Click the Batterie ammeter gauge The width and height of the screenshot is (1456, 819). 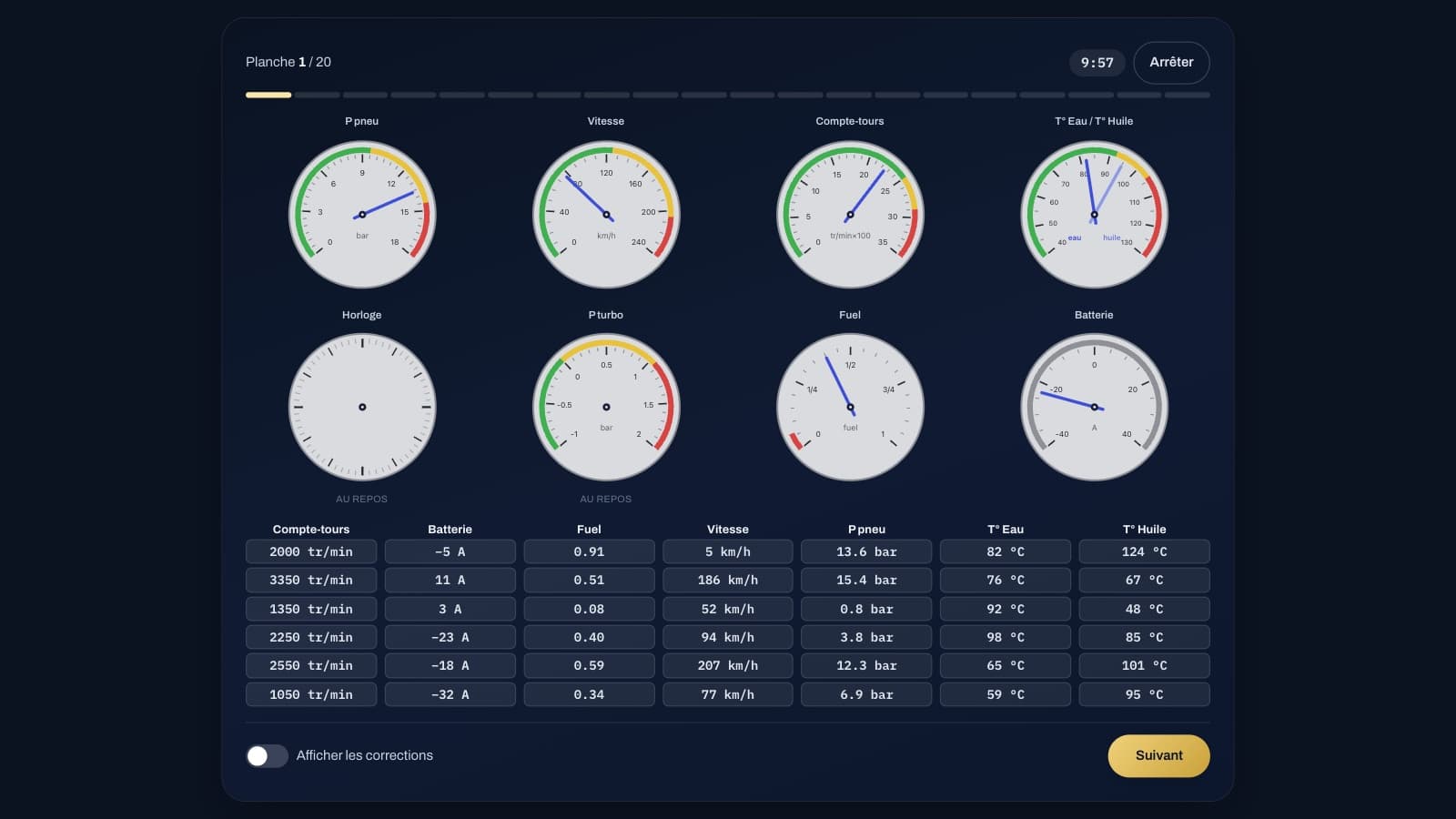click(1094, 407)
